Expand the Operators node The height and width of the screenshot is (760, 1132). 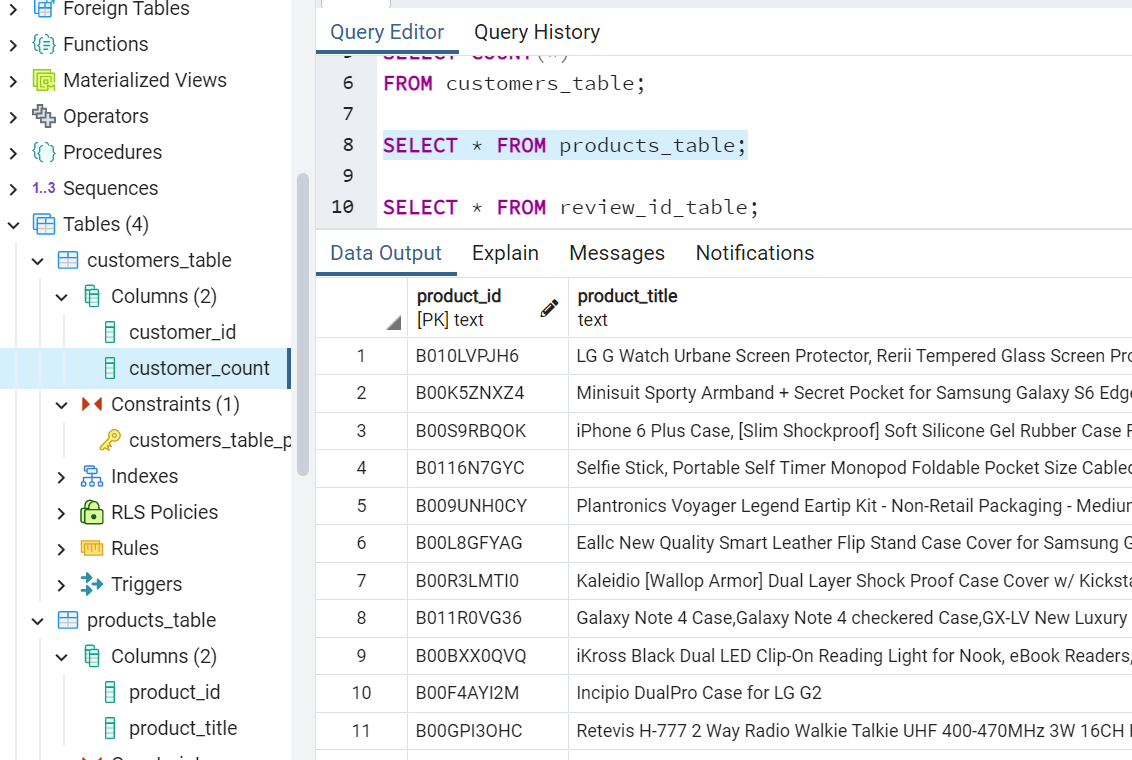tap(13, 117)
